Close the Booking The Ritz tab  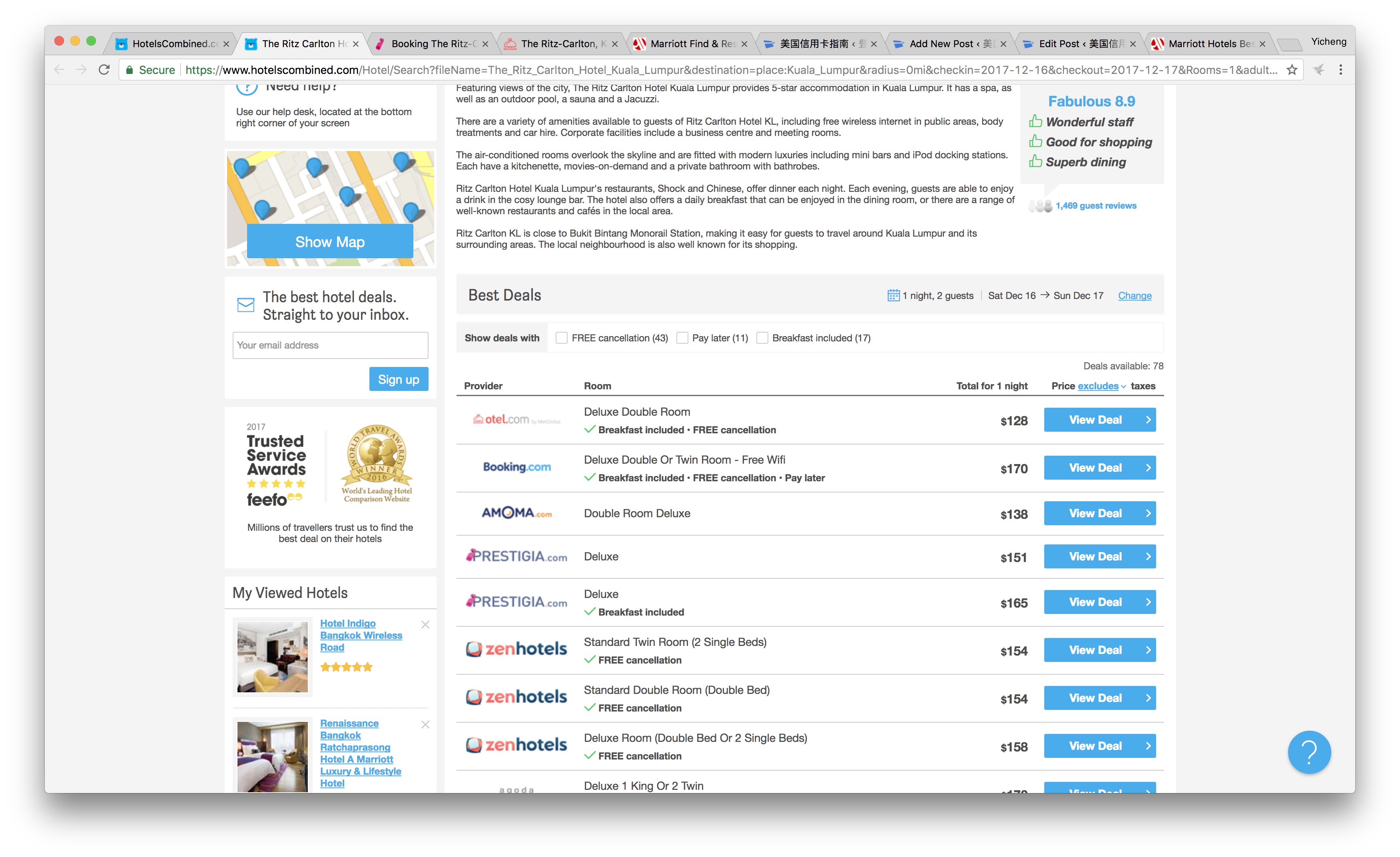[485, 44]
